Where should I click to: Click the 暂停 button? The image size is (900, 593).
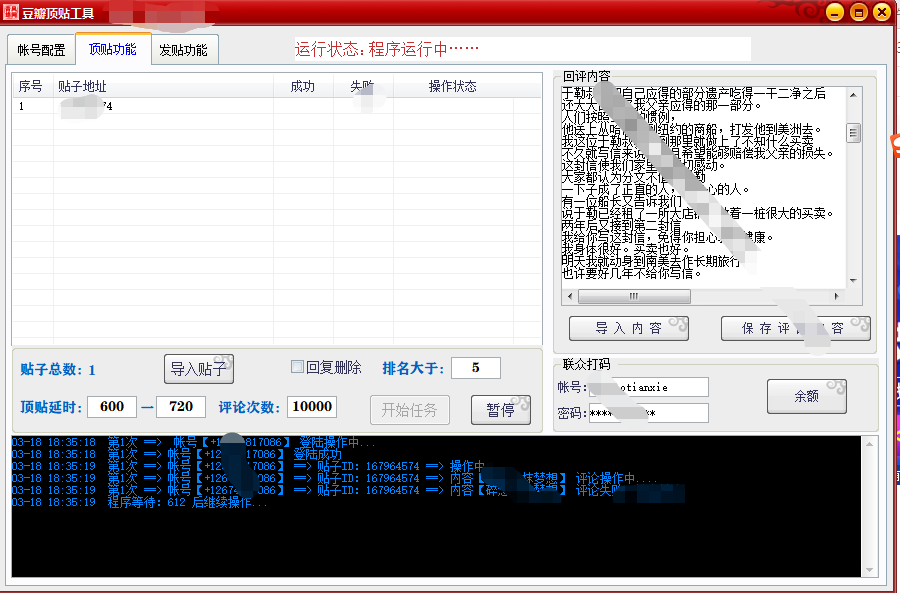click(x=500, y=410)
